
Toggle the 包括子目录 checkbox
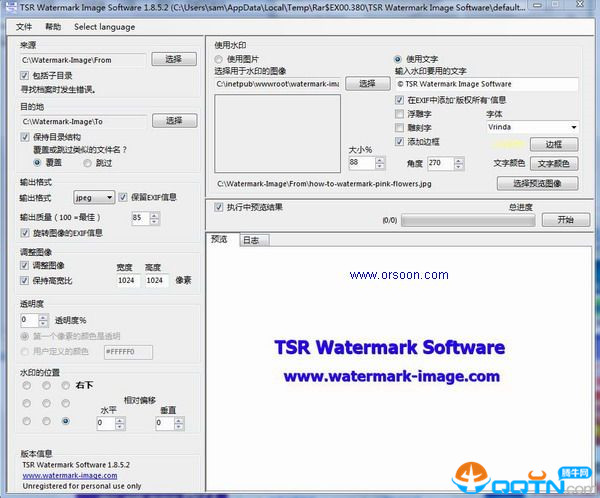click(25, 75)
